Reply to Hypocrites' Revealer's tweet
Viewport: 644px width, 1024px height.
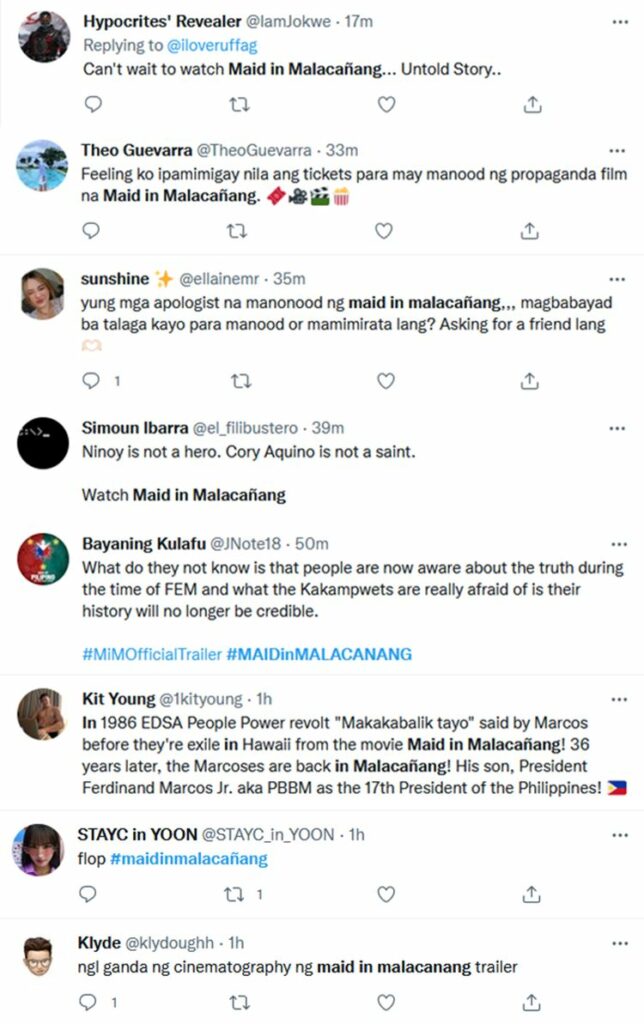pos(92,104)
